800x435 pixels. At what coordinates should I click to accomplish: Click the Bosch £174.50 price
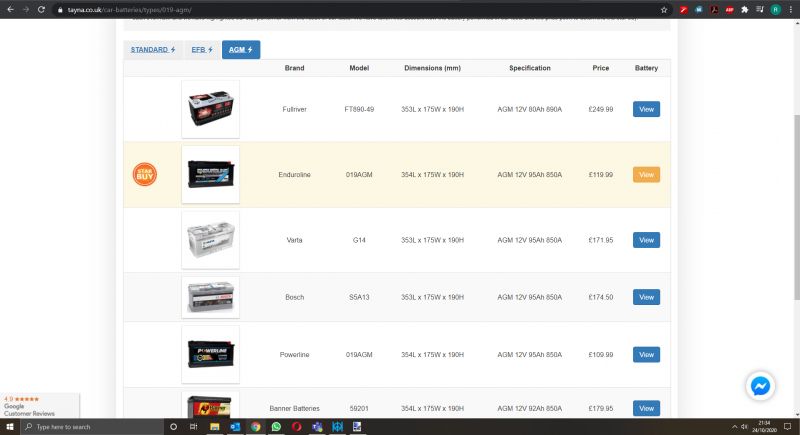[601, 297]
